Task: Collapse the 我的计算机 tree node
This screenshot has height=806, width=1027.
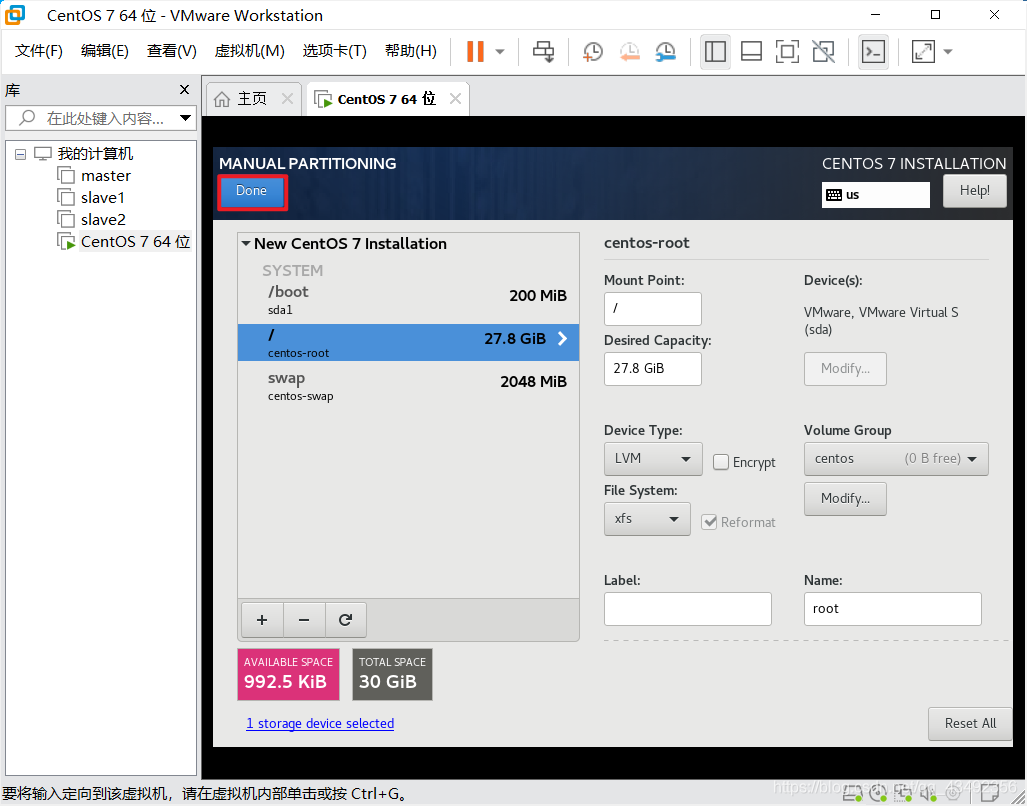Action: tap(20, 155)
